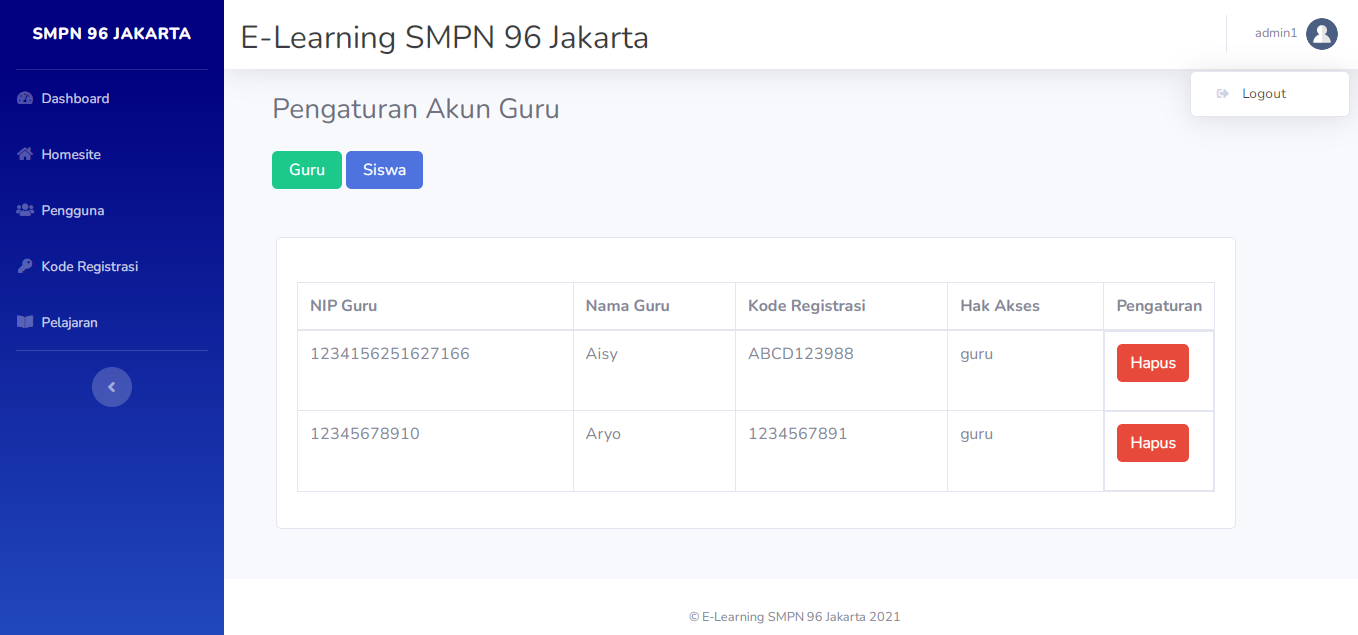Screen dimensions: 1358x635
Task: Click the Pelajaran book icon
Action: (x=26, y=323)
